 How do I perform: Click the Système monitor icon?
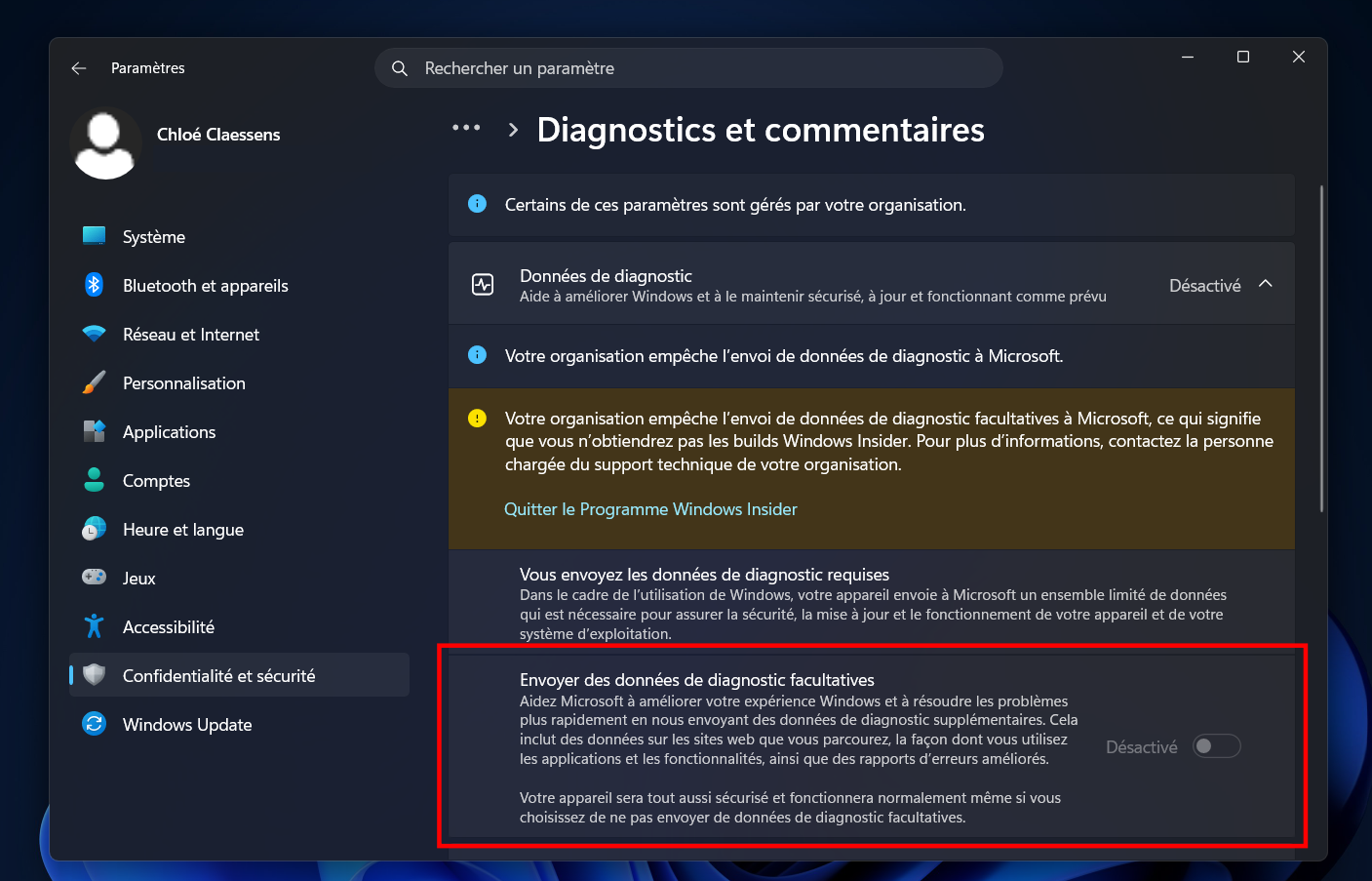[94, 236]
